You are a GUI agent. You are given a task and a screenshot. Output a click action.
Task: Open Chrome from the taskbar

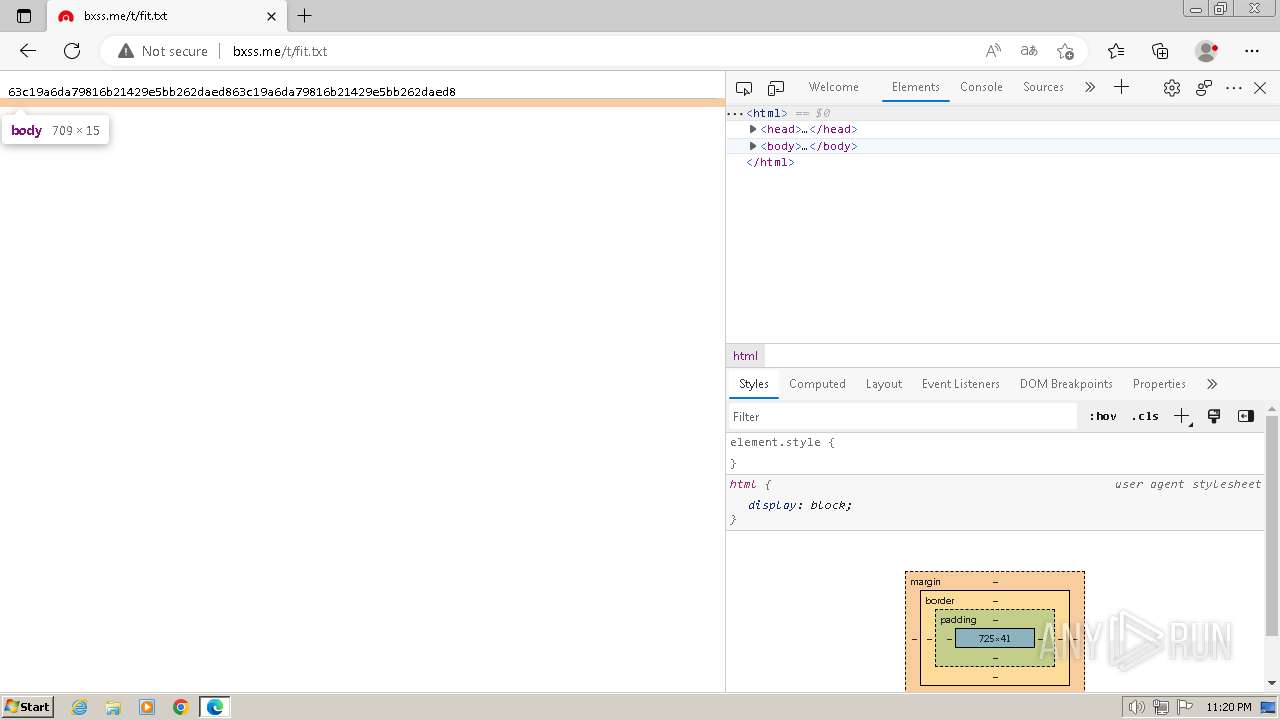coord(180,707)
